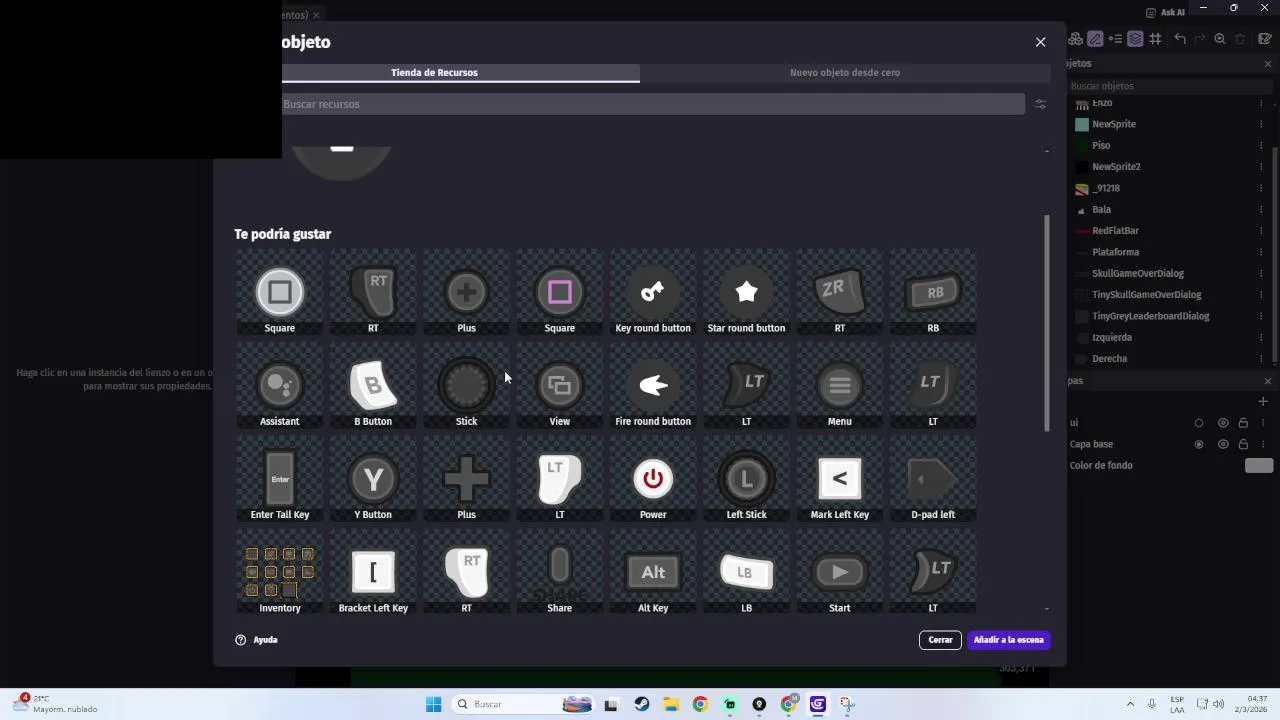Screen dimensions: 1280x720
Task: Open options menu for Piso object
Action: click(1261, 145)
